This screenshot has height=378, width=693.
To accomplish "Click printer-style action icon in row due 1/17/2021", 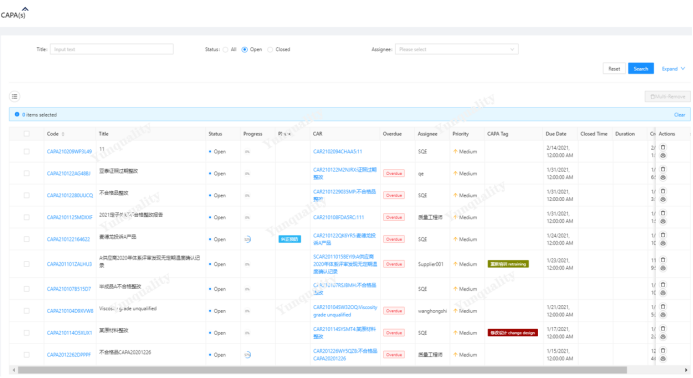I will tap(663, 337).
